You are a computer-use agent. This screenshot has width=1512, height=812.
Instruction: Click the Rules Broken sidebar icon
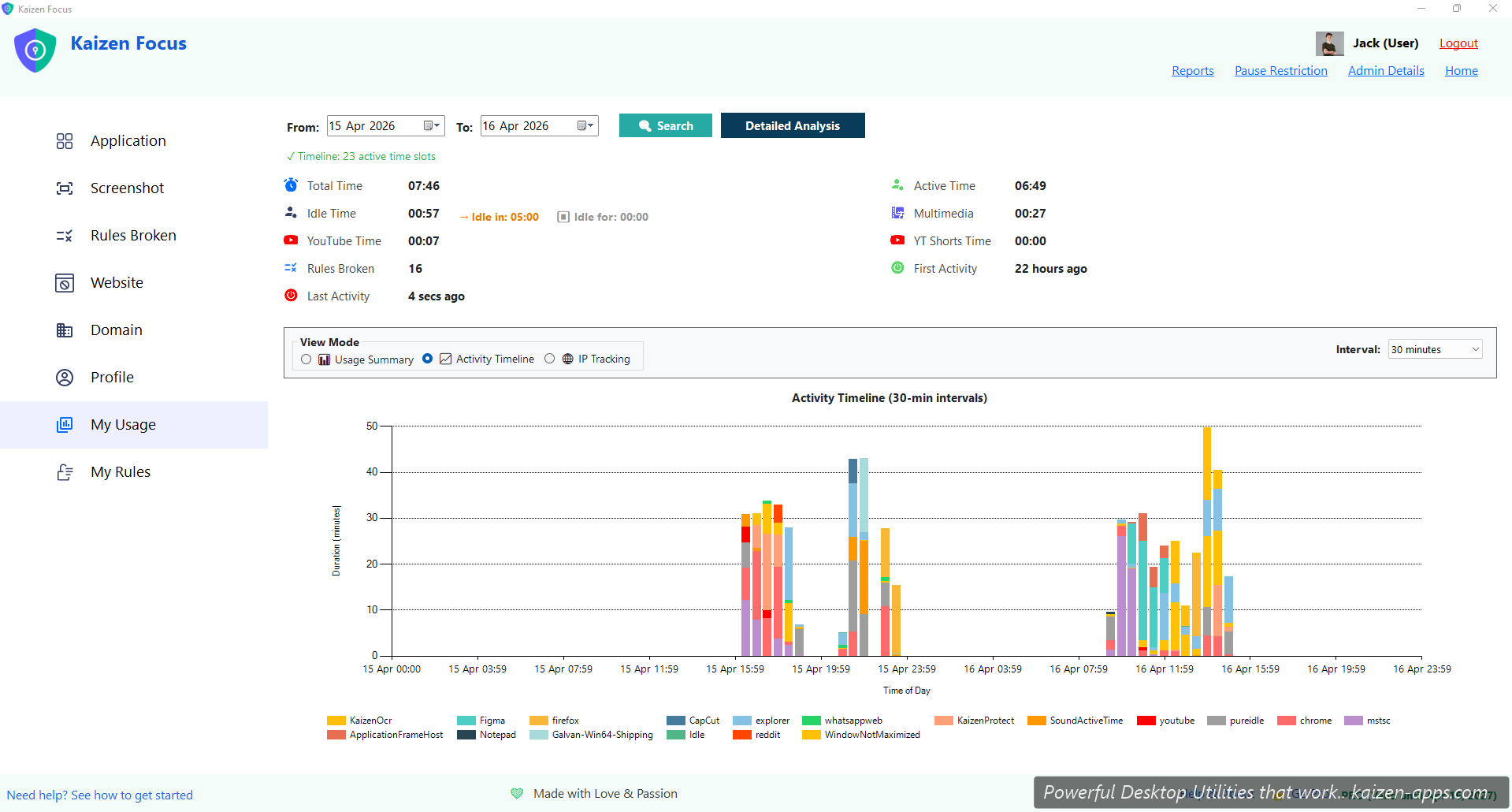(65, 236)
